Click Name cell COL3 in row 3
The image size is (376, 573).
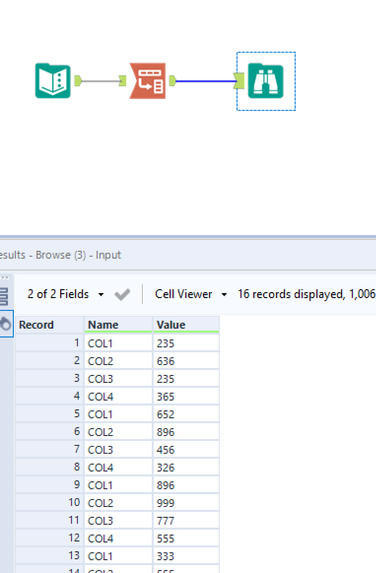pyautogui.click(x=118, y=379)
